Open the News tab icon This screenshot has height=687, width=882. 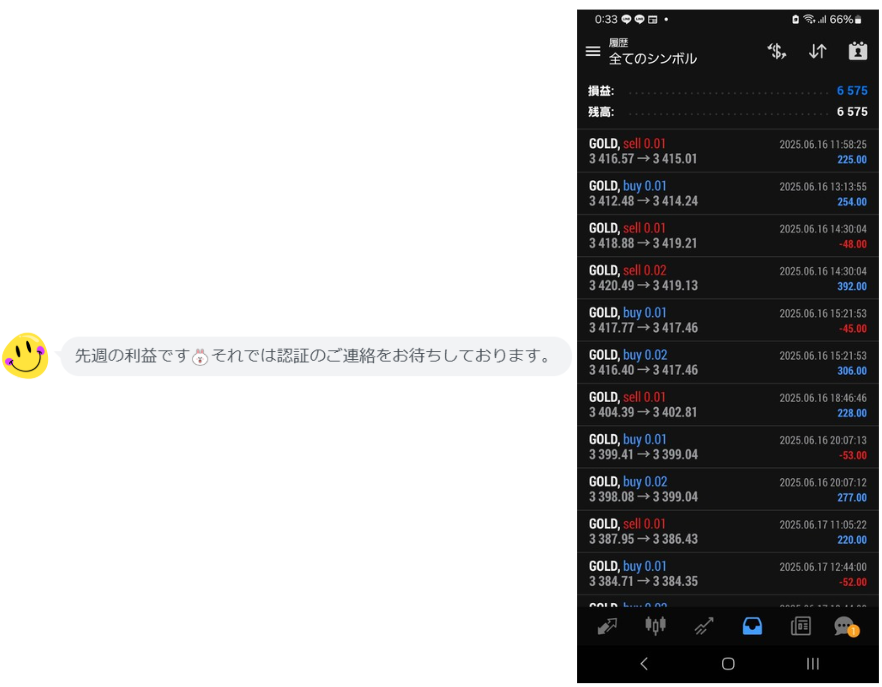pos(800,626)
